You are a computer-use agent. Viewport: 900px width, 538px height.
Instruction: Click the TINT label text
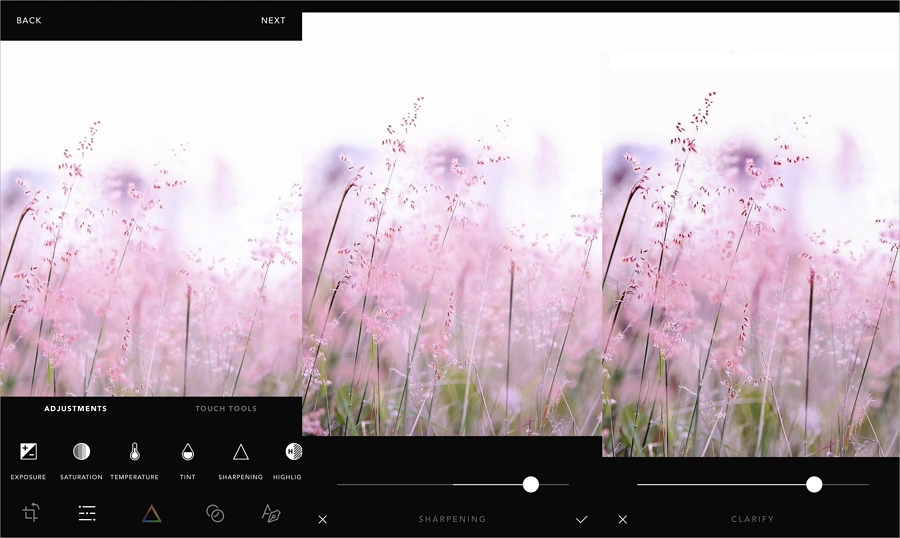(x=188, y=477)
